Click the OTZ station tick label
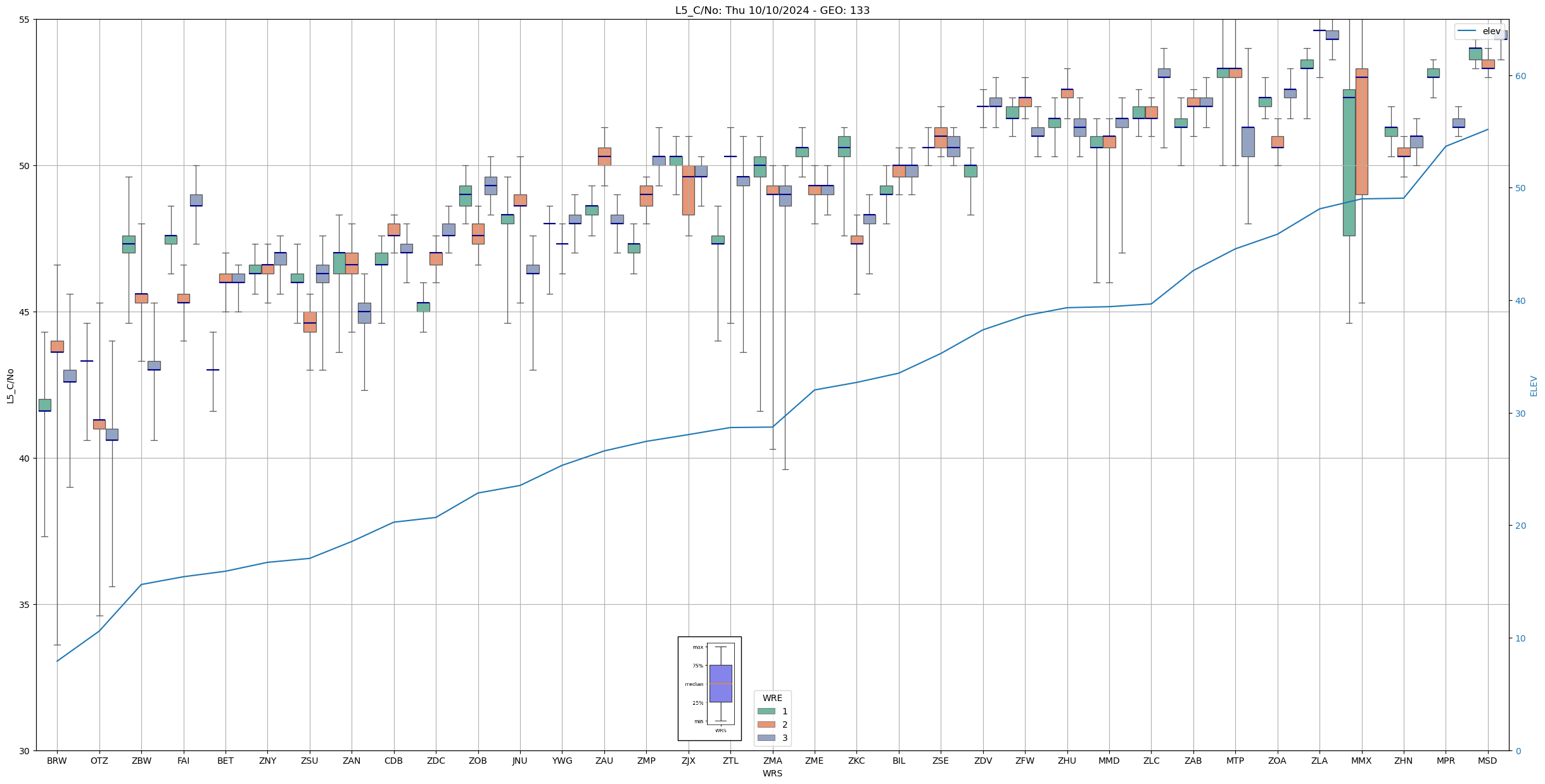The height and width of the screenshot is (784, 1545). (x=99, y=761)
